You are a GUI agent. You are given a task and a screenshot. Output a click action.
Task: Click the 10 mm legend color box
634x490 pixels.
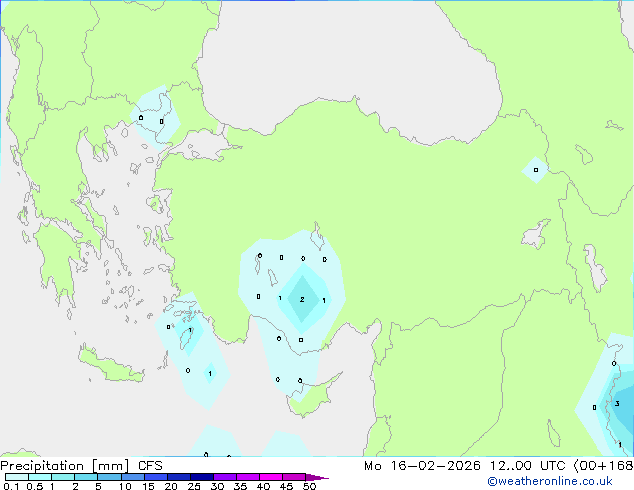coord(132,477)
